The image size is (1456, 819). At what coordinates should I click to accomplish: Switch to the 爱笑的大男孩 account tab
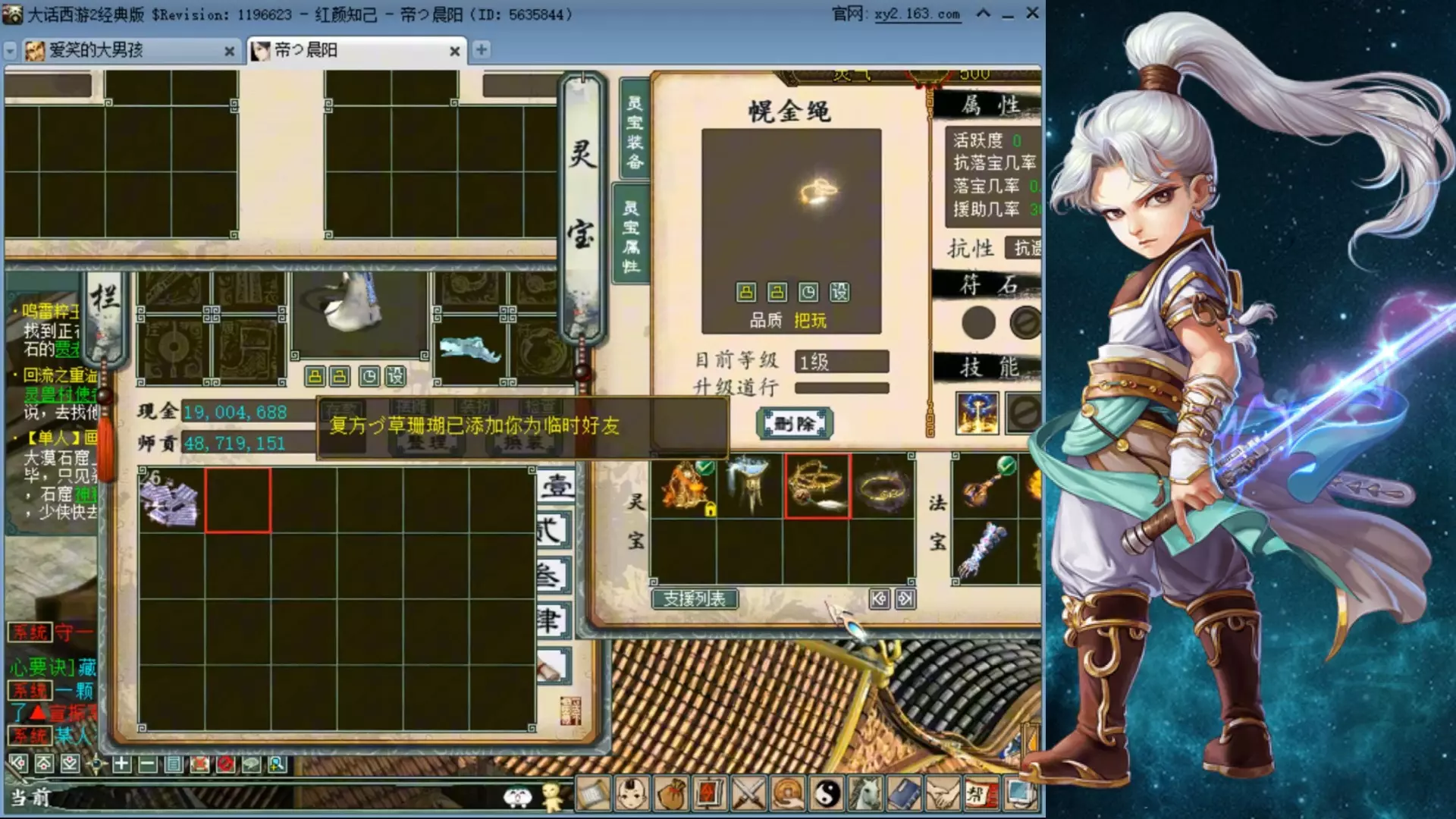coord(130,50)
